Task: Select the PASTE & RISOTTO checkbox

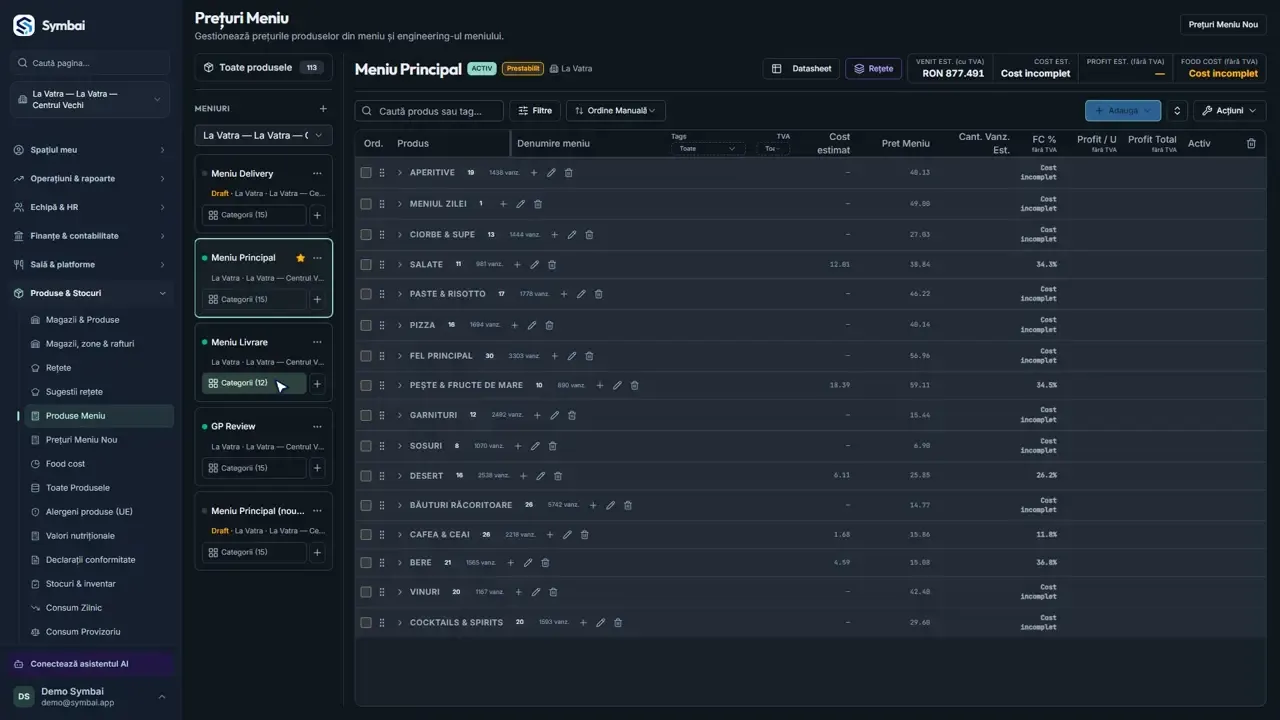Action: (x=366, y=295)
